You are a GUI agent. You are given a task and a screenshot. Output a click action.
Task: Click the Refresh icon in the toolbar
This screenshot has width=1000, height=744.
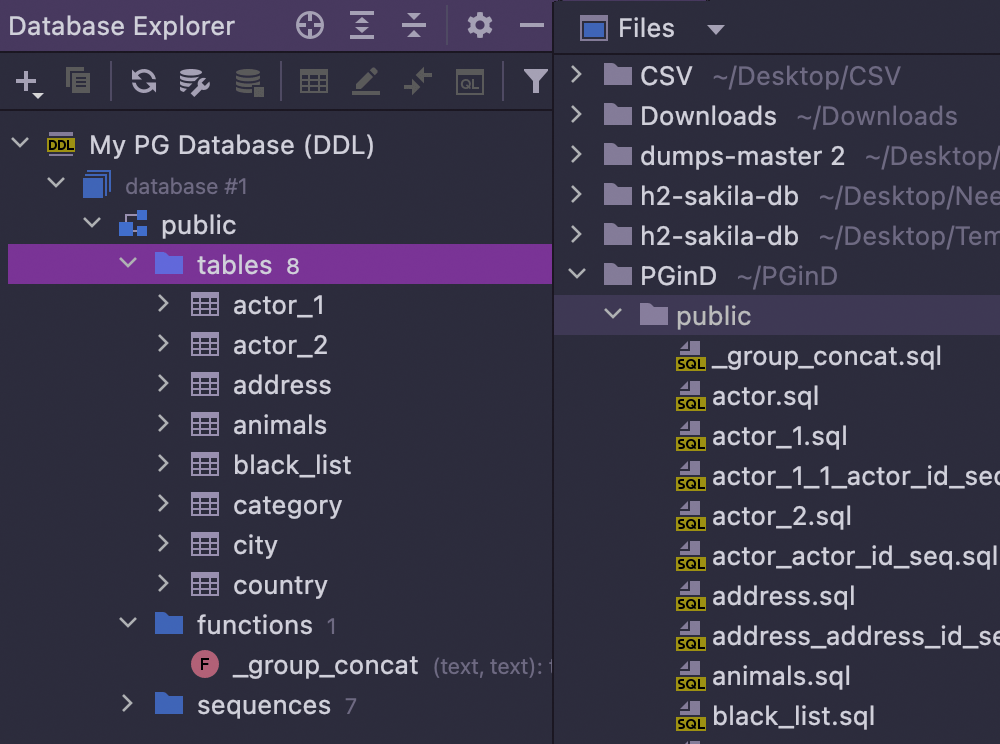(144, 82)
